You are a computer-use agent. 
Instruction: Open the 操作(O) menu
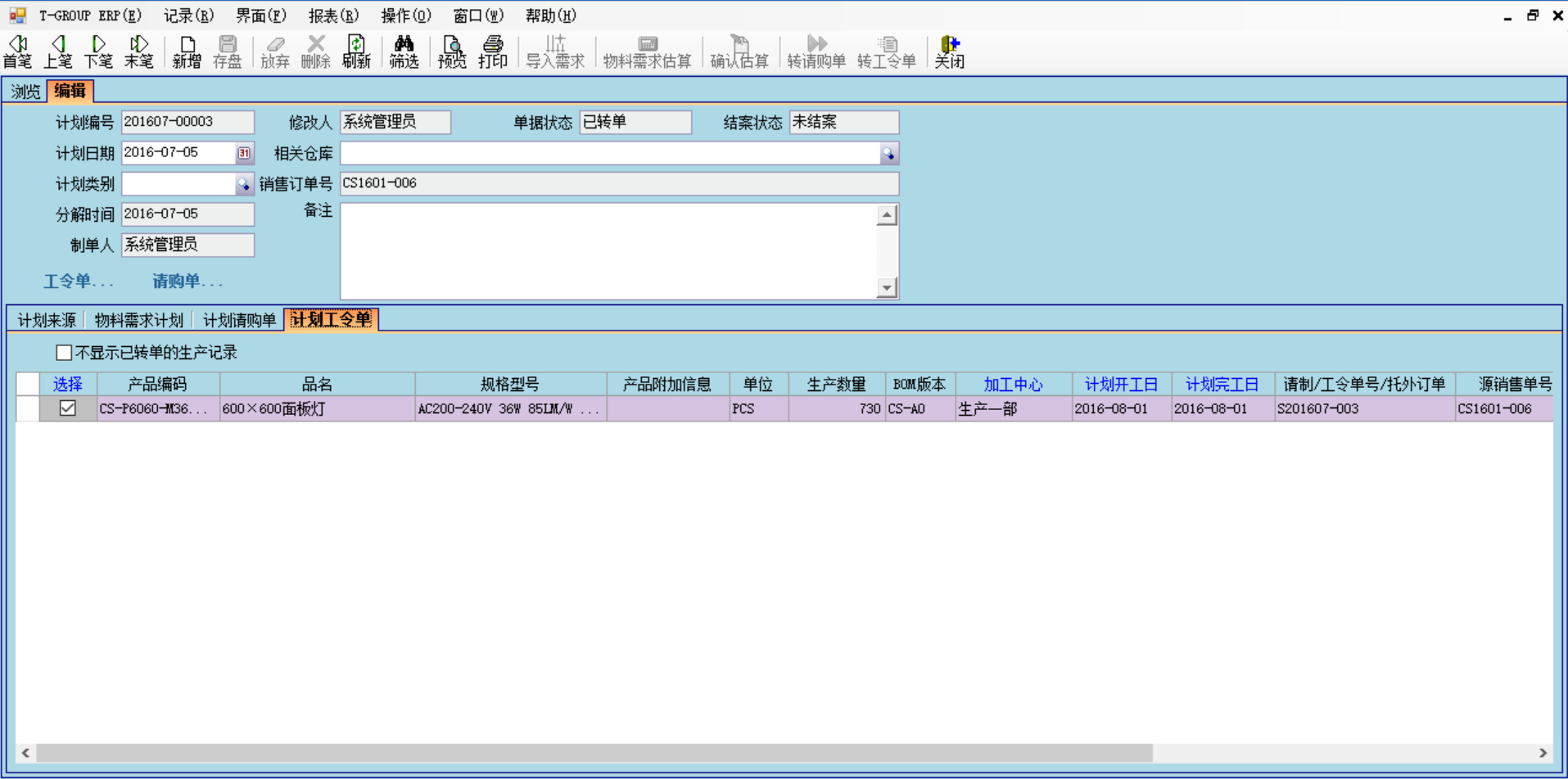coord(406,16)
